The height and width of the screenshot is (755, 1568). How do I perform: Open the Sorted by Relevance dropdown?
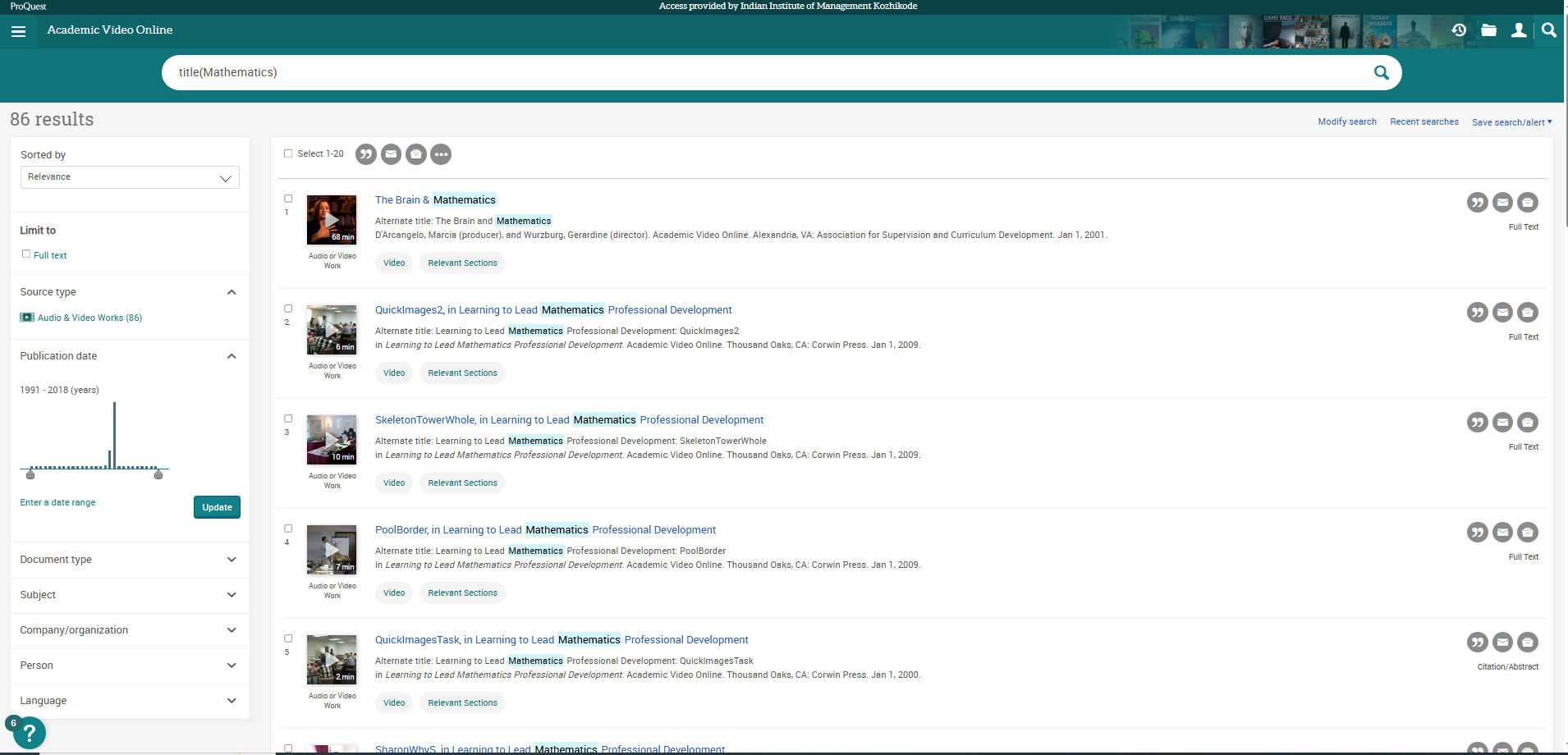(x=130, y=177)
